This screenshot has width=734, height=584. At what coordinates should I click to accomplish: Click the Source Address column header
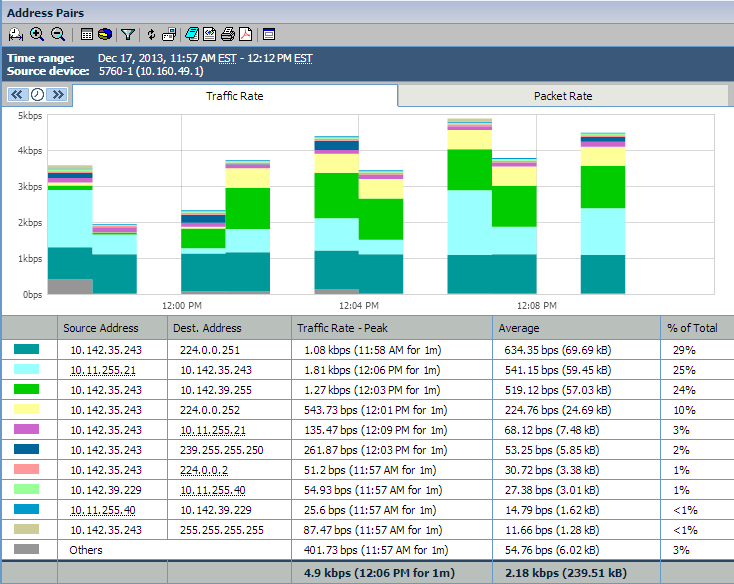(x=100, y=328)
